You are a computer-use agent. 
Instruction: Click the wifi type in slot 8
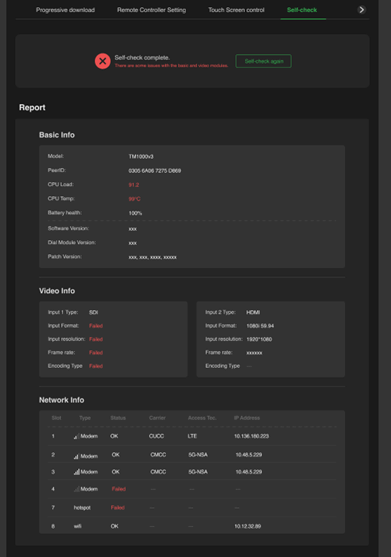pos(77,526)
